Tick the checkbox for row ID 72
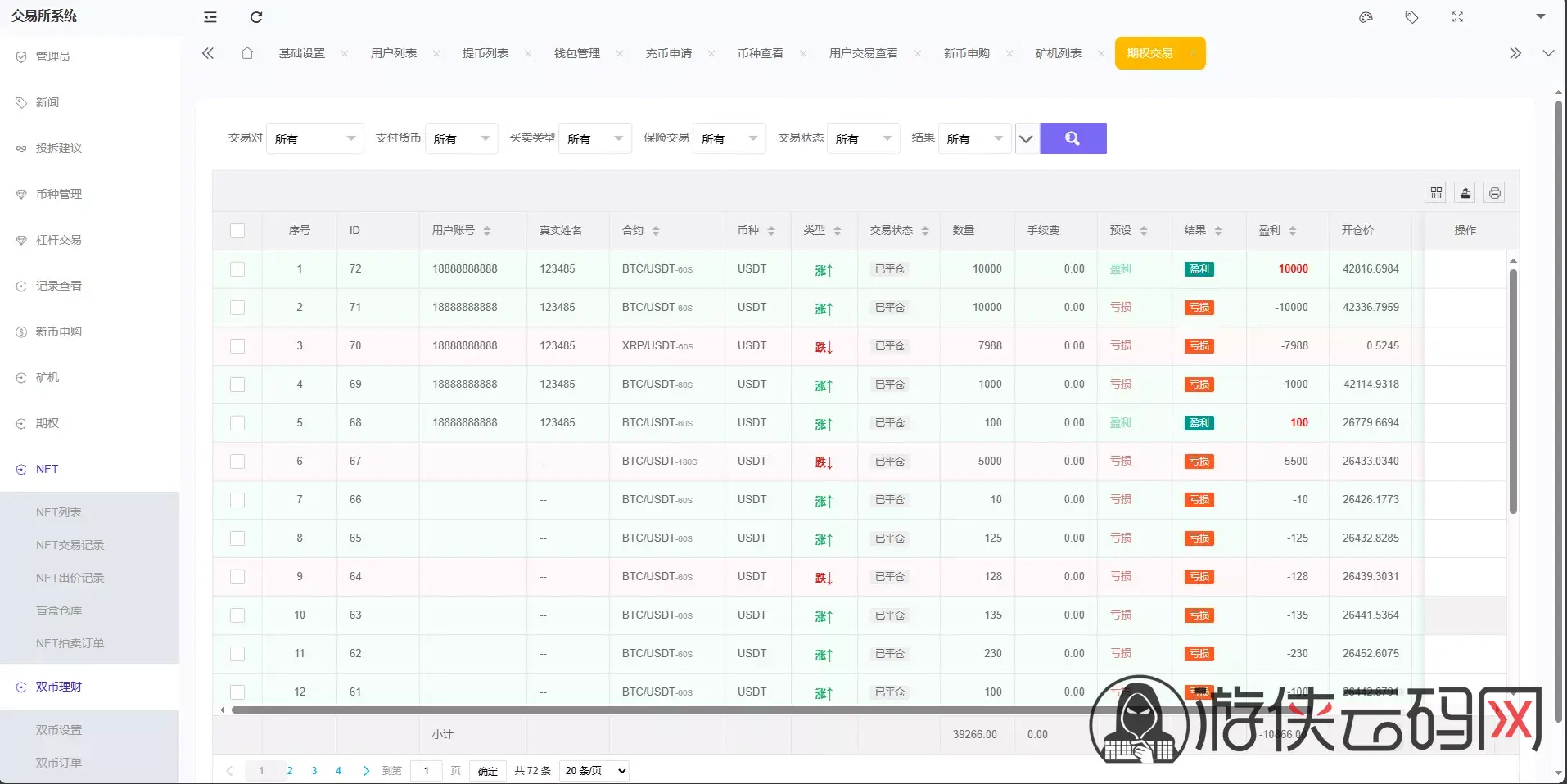The height and width of the screenshot is (784, 1567). pyautogui.click(x=237, y=269)
